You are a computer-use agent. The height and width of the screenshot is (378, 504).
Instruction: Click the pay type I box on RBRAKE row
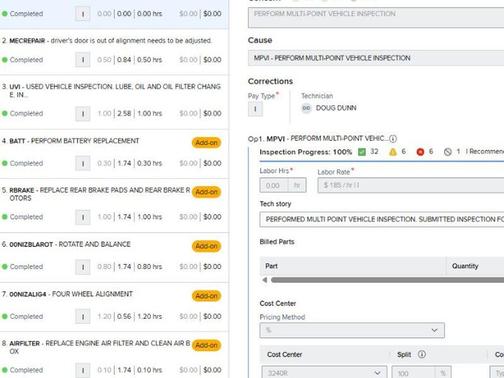coord(83,217)
